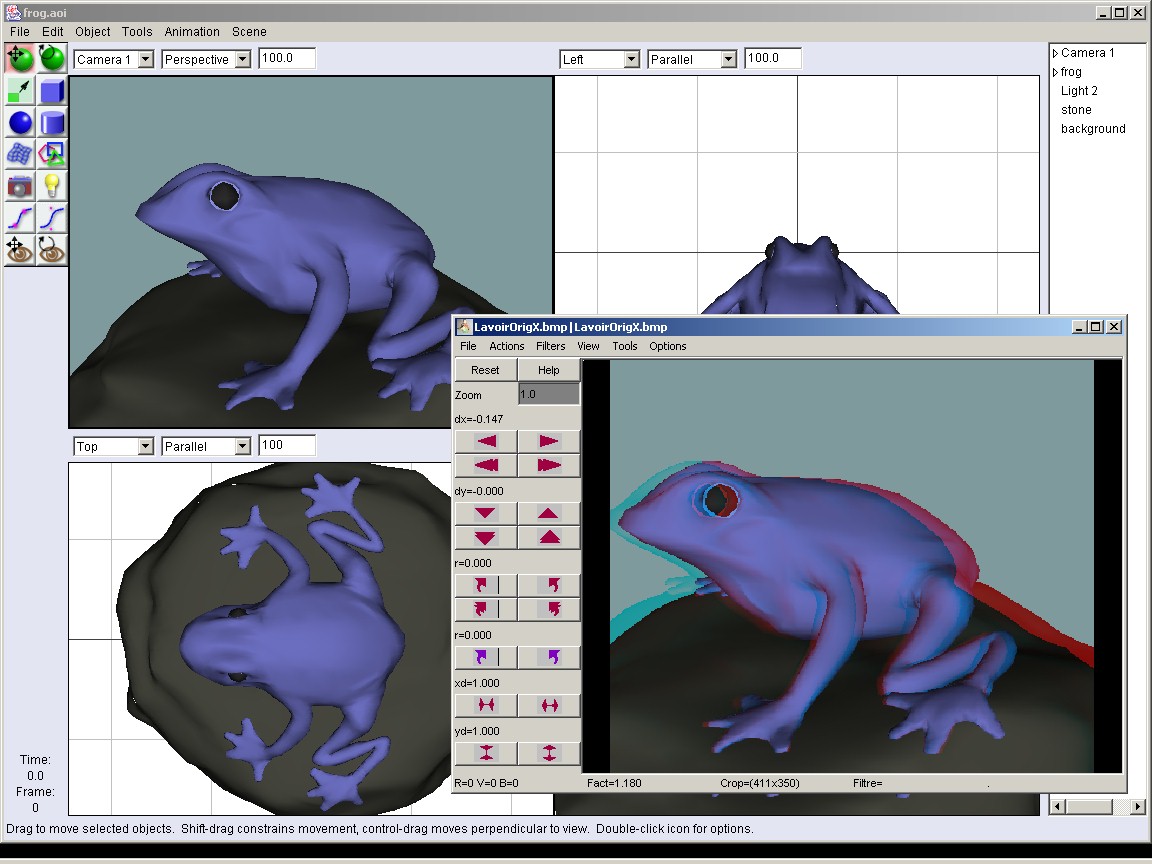The width and height of the screenshot is (1152, 864).
Task: Open the Animation menu
Action: (x=192, y=32)
